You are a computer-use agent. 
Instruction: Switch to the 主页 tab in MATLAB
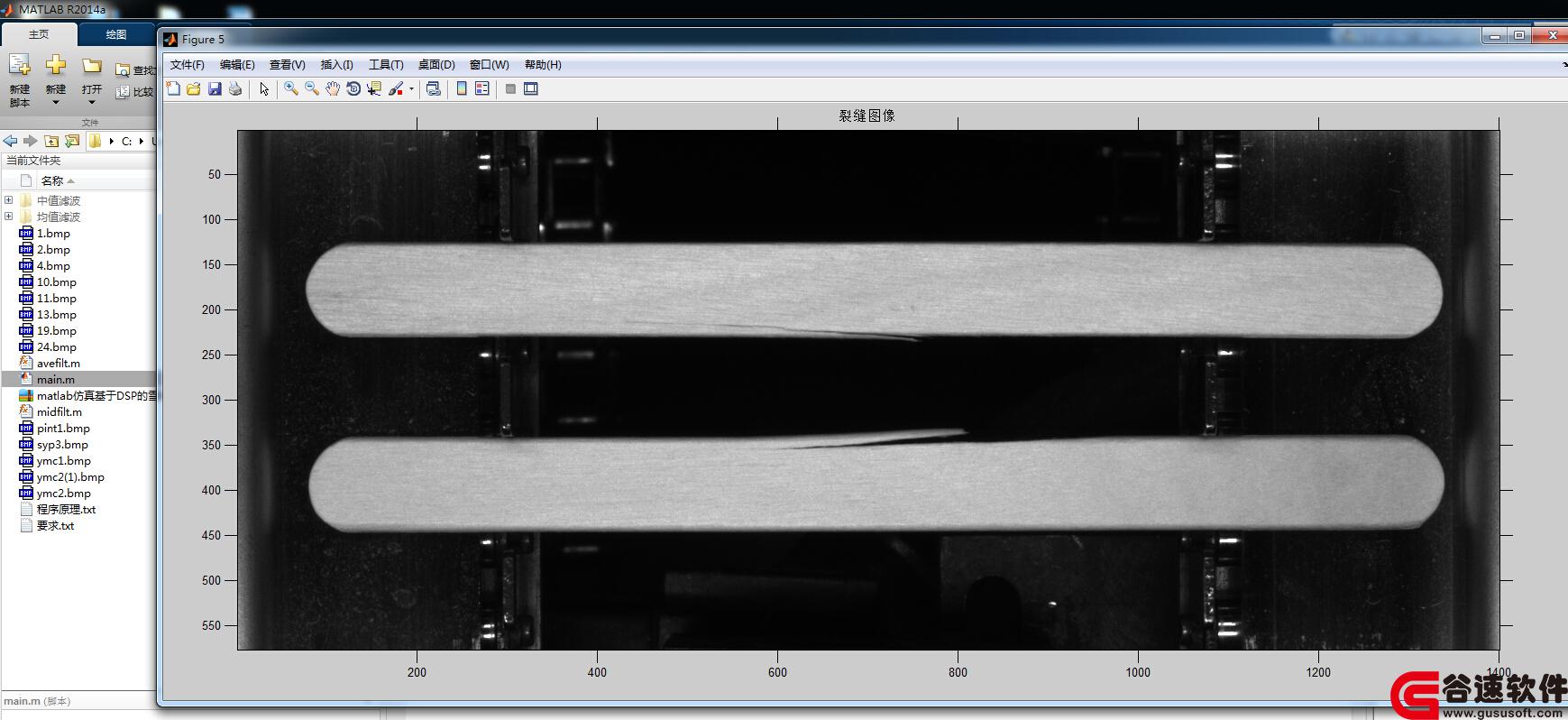[x=39, y=34]
